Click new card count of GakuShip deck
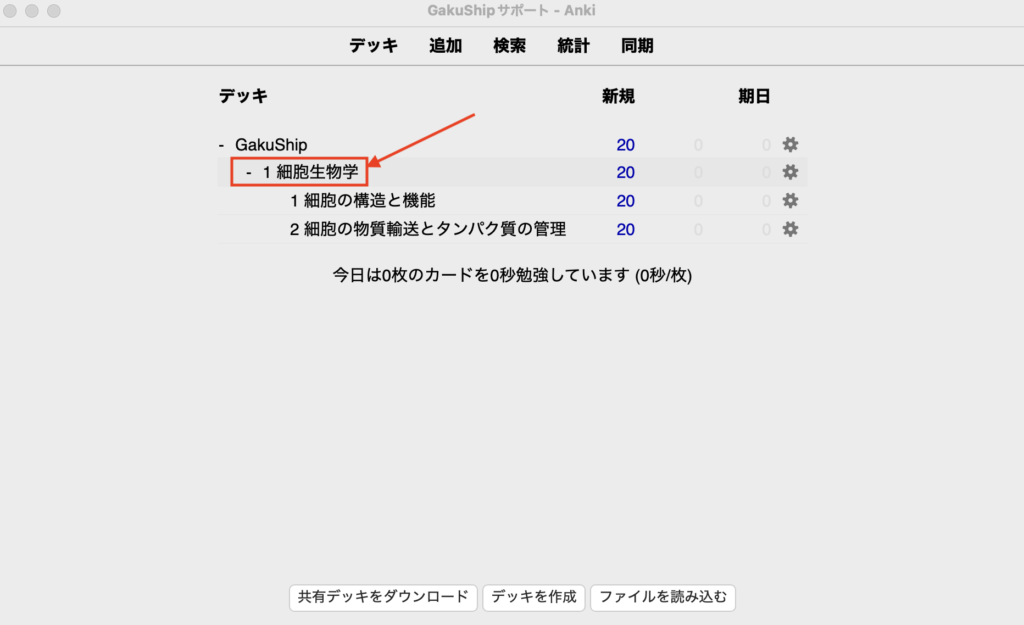Viewport: 1024px width, 625px height. coord(625,145)
